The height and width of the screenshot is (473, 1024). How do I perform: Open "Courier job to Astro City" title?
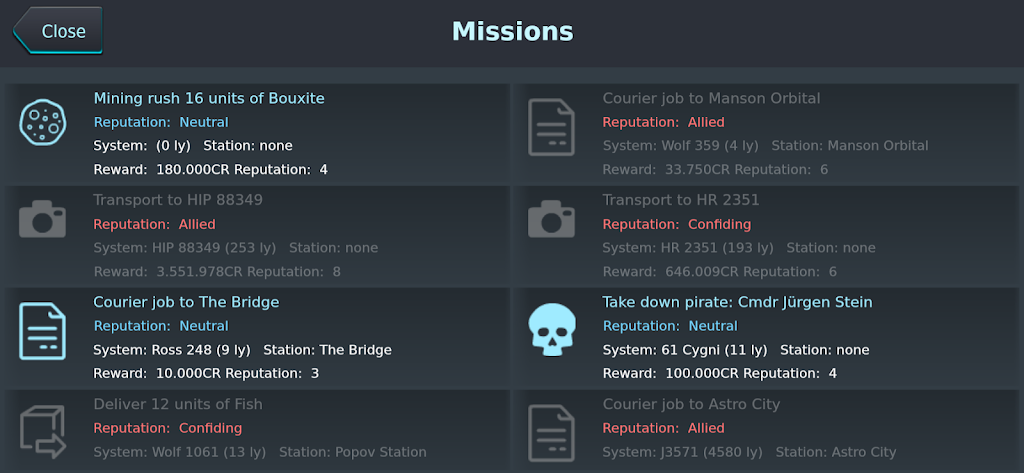[x=691, y=404]
